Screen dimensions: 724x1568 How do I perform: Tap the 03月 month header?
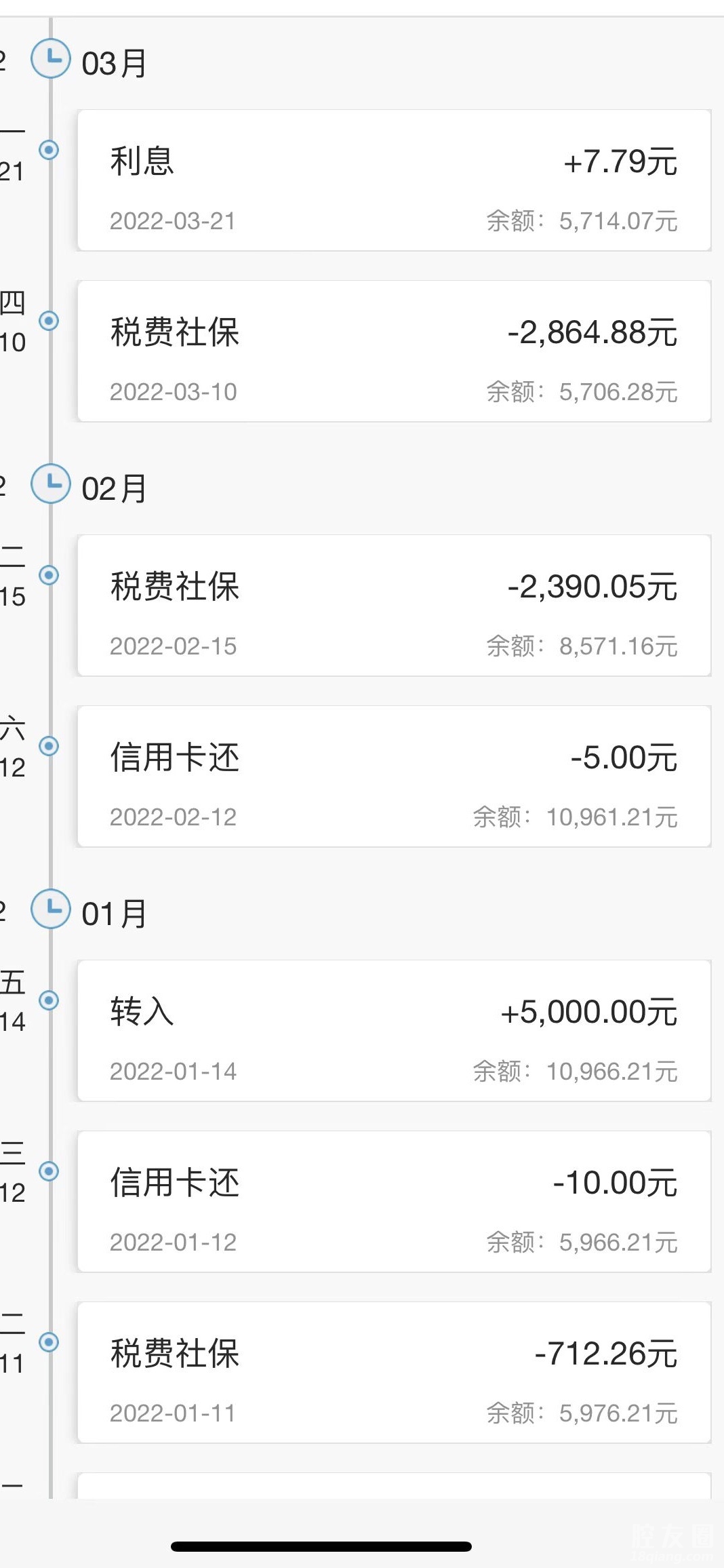(x=114, y=64)
